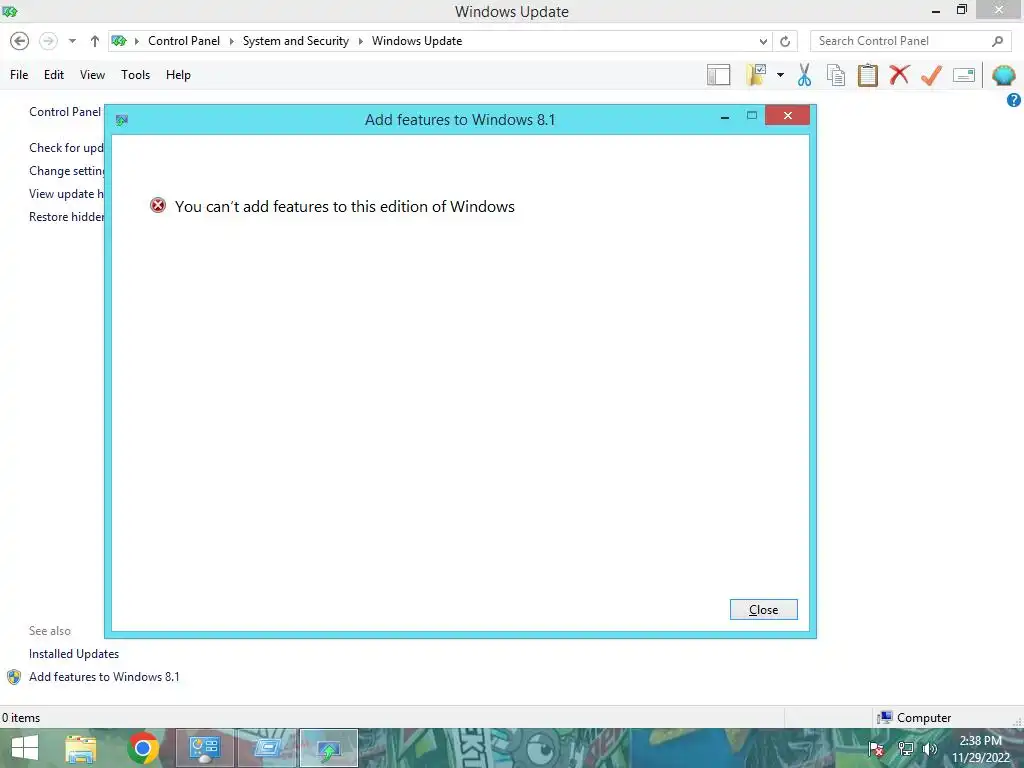Click the Copy toolbar icon
Image resolution: width=1024 pixels, height=768 pixels.
coord(835,74)
